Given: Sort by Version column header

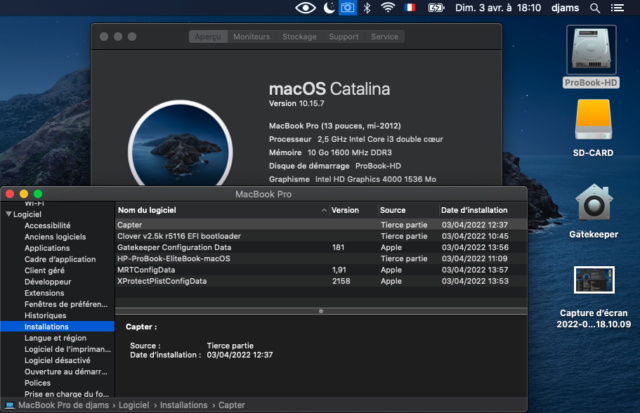Looking at the screenshot, I should tap(353, 210).
